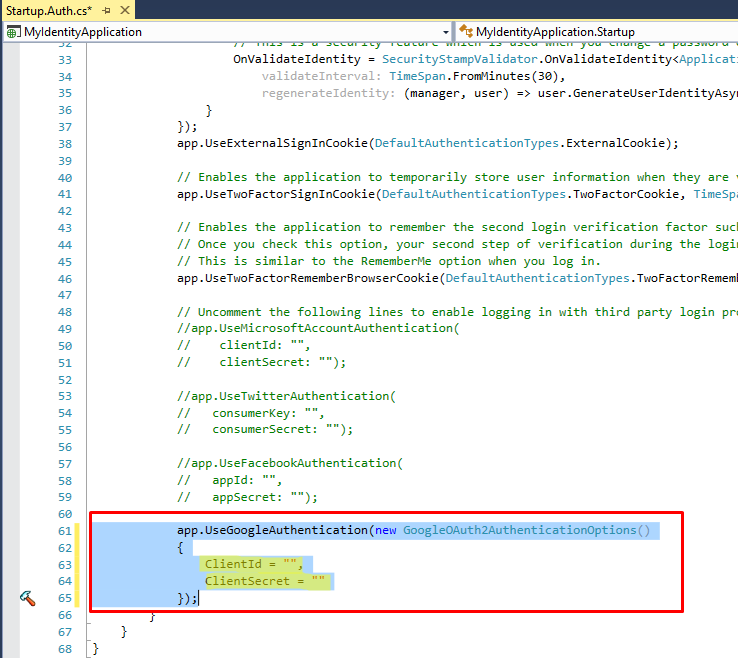
Task: Click the GoogleOAuth2AuthenticationOptions type name
Action: [x=526, y=530]
